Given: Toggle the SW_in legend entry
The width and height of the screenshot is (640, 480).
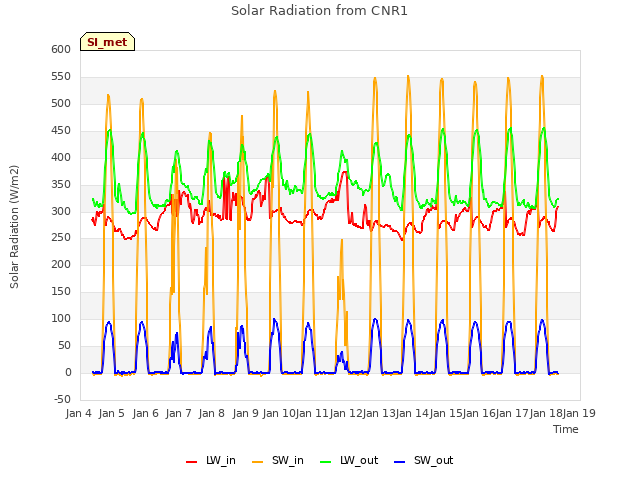Looking at the screenshot, I should (x=278, y=461).
